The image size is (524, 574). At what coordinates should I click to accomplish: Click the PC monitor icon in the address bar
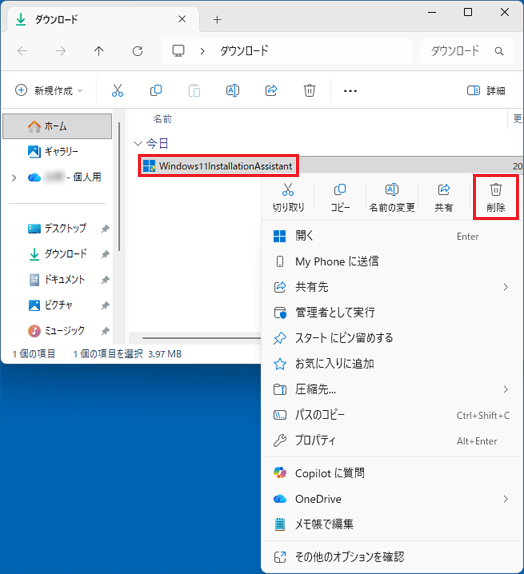click(178, 51)
